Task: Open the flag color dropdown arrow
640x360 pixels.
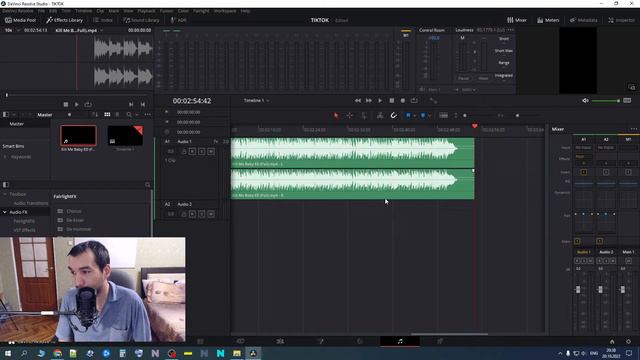Action: tap(414, 116)
